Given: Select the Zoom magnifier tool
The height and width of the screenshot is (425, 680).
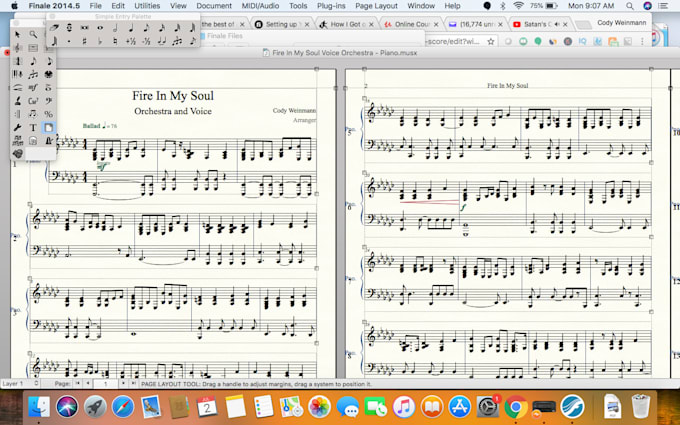Looking at the screenshot, I should [33, 34].
